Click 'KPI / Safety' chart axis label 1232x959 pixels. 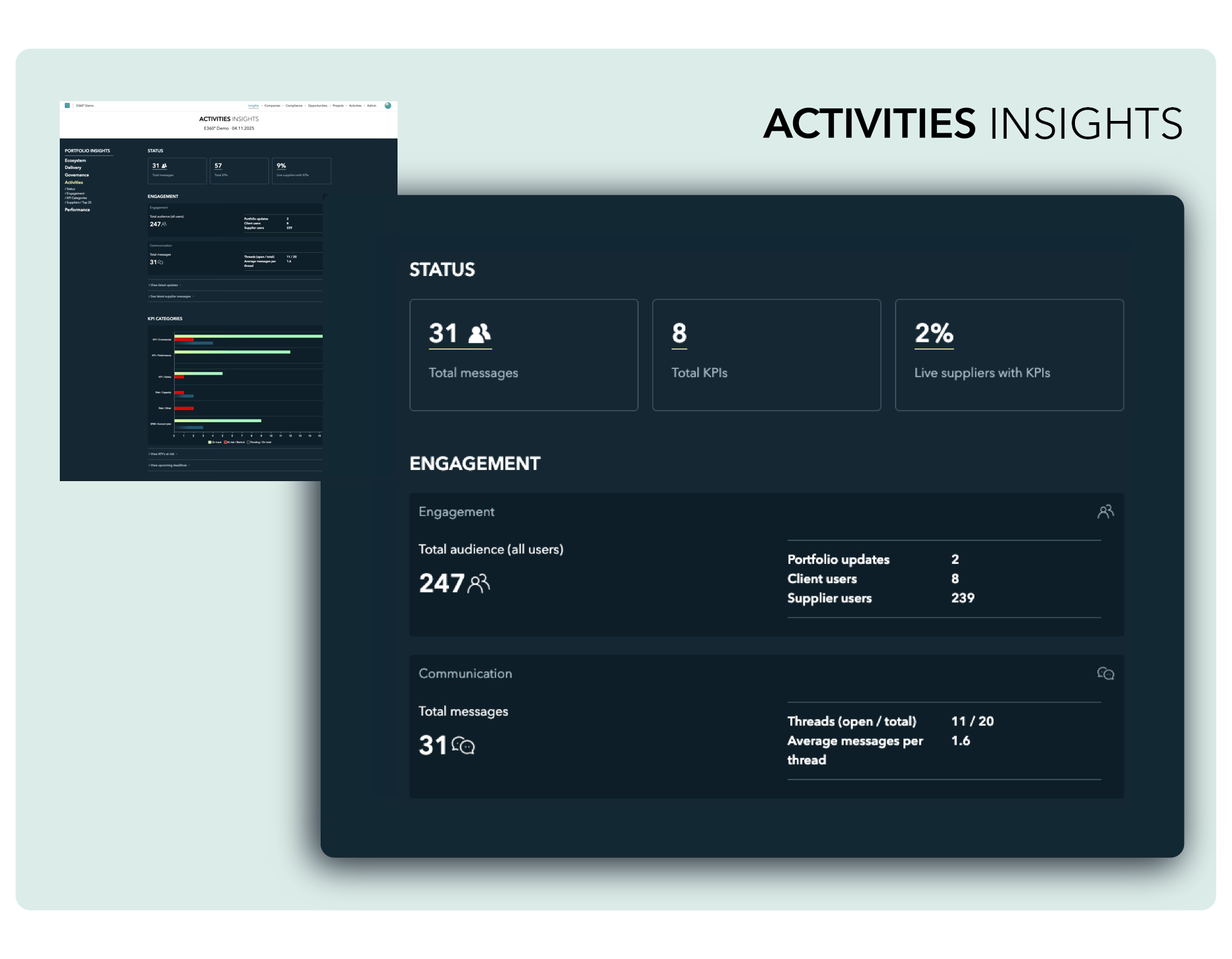(x=165, y=377)
